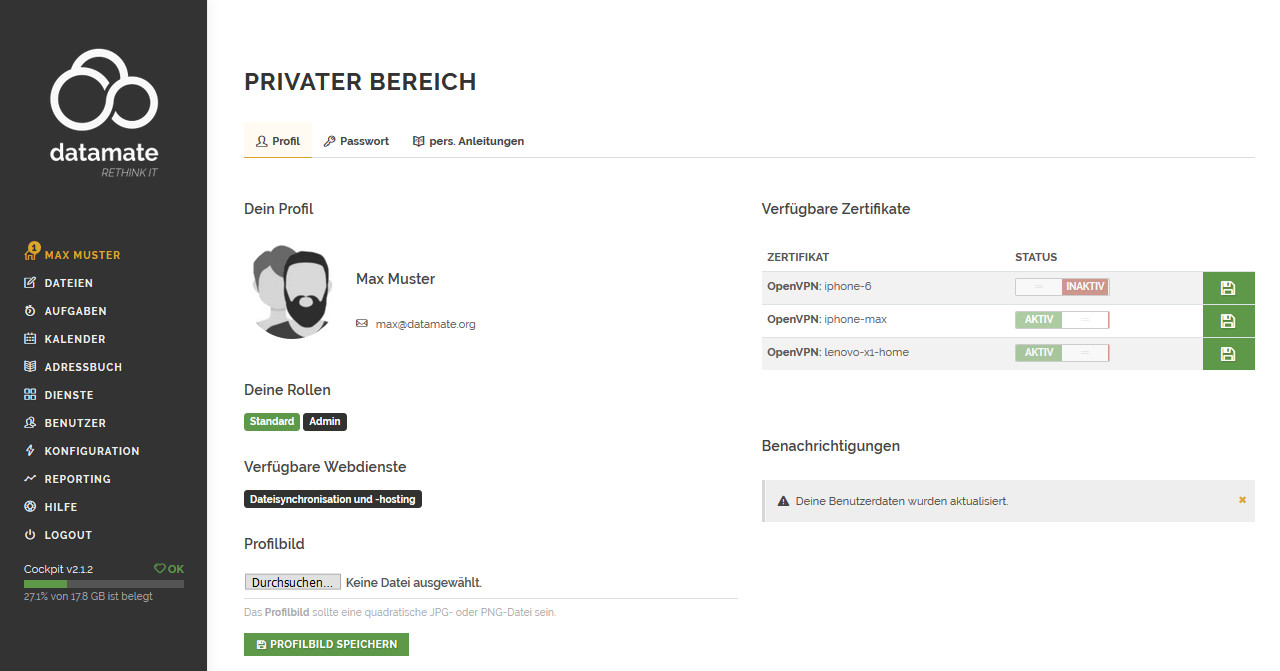Deactivate the iphone-max certificate toggle

coord(1062,320)
